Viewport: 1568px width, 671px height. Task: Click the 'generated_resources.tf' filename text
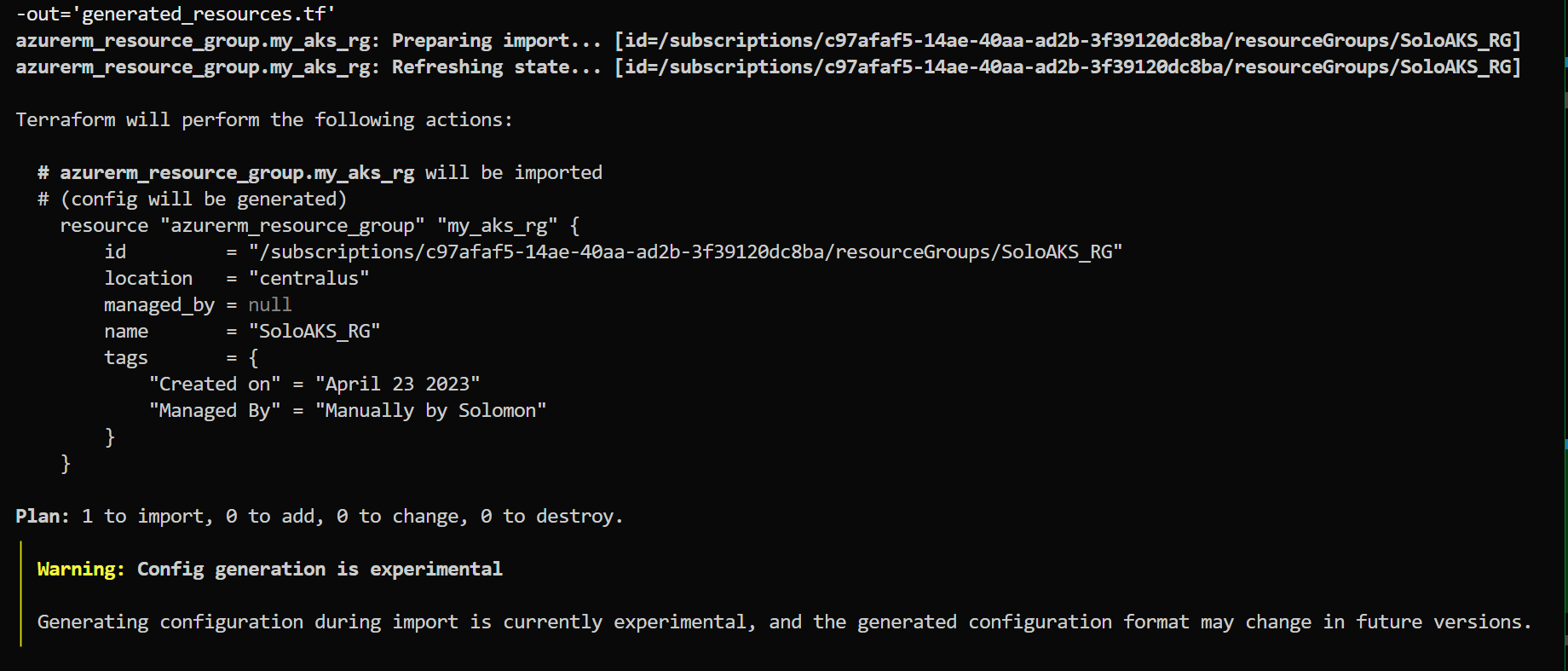coord(204,14)
